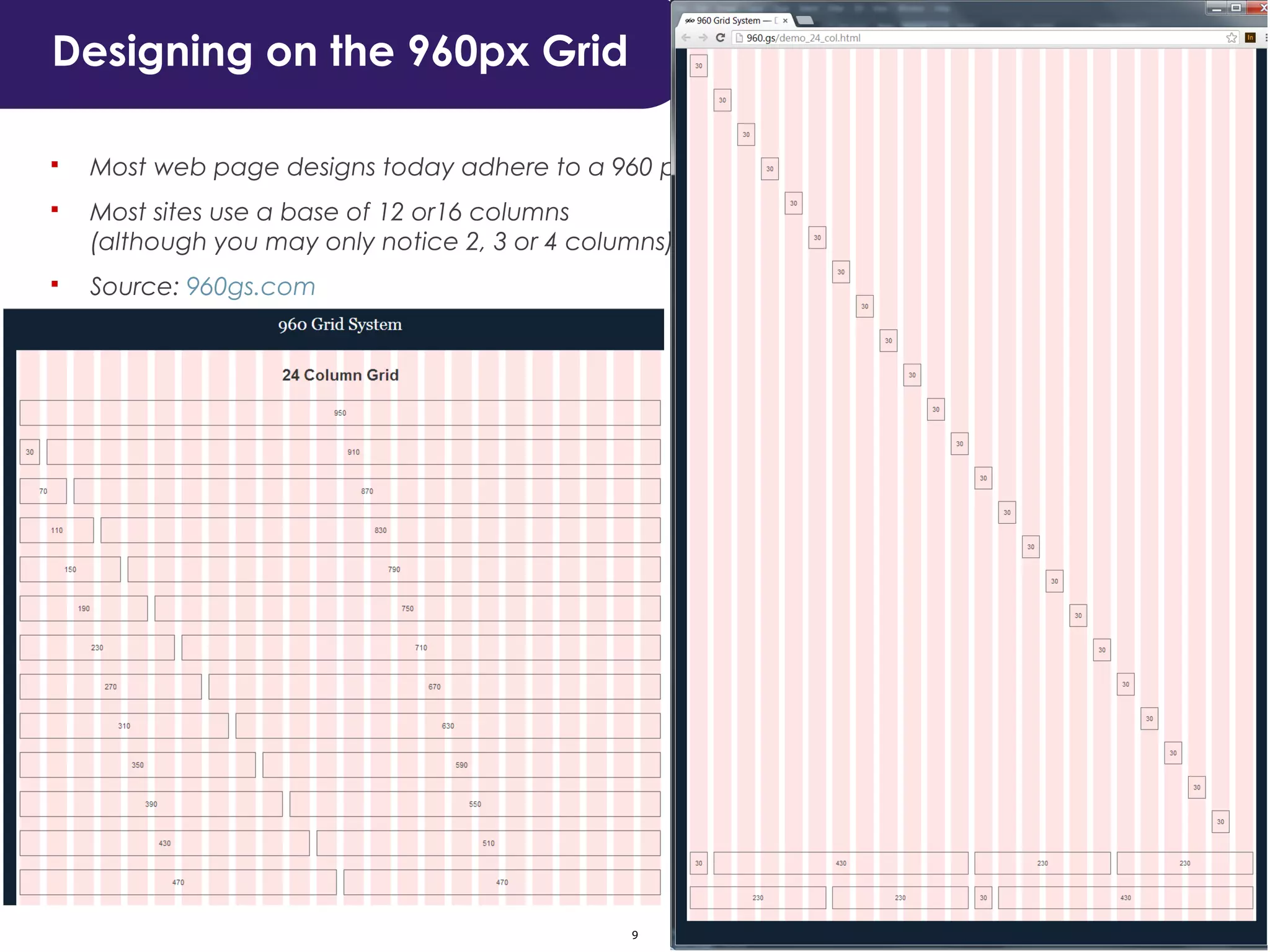Click the 30 box beside the 910 box
Image resolution: width=1270 pixels, height=952 pixels.
30,452
